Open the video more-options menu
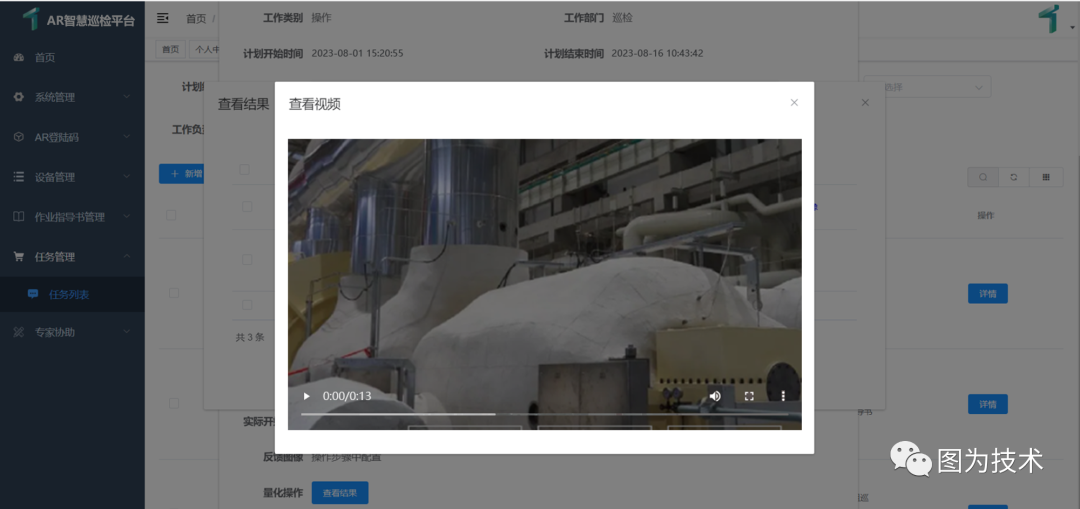1080x509 pixels. tap(783, 396)
